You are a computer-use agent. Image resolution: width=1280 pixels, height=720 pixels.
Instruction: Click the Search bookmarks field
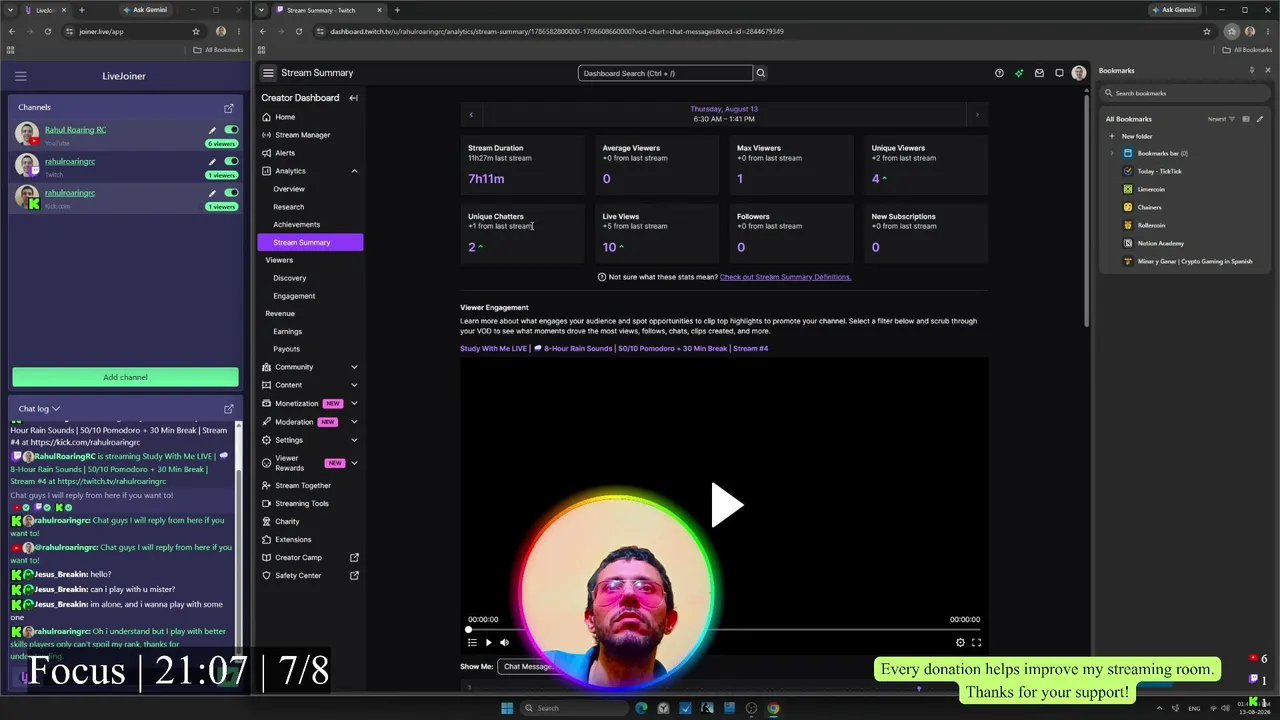[1185, 93]
